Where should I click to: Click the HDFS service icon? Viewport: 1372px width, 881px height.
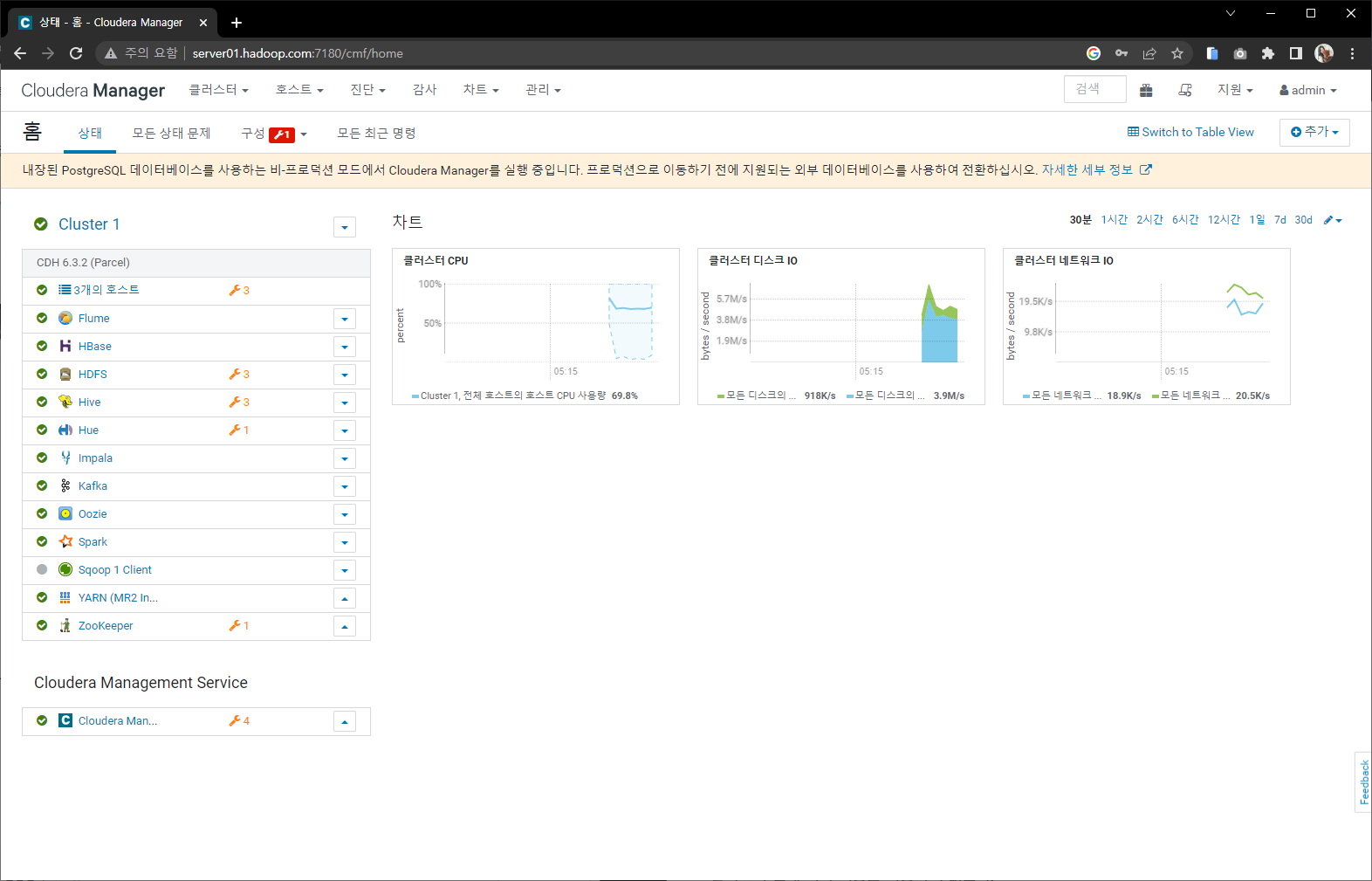[x=65, y=374]
